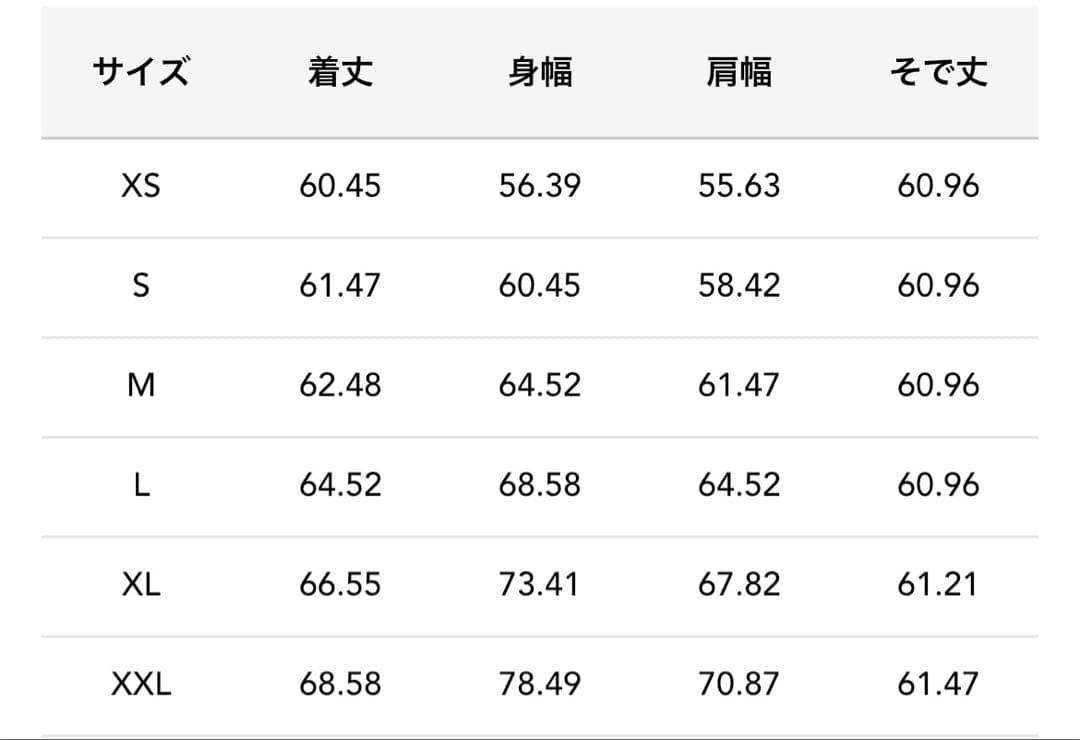This screenshot has height=740, width=1080.
Task: Select the 肩幅 column header
Action: pos(739,72)
